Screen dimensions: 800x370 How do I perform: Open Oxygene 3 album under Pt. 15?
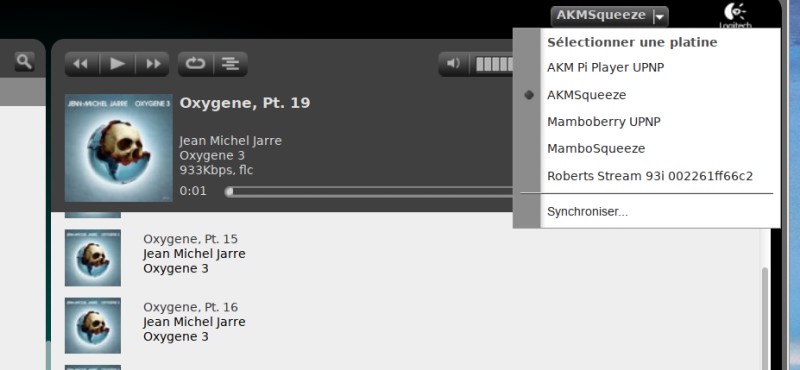pyautogui.click(x=176, y=268)
